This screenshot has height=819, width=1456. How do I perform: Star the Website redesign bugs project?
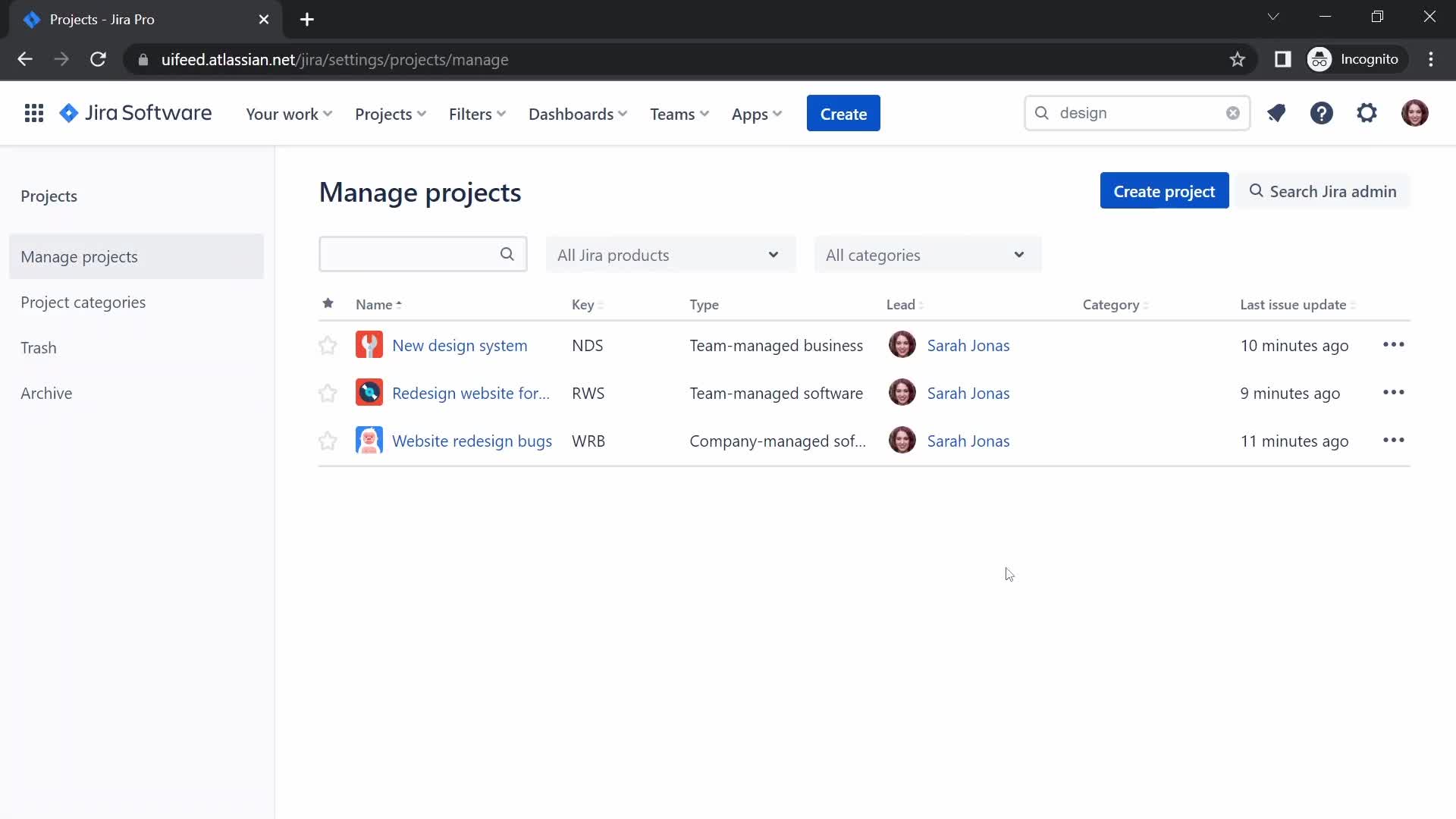[x=328, y=441]
